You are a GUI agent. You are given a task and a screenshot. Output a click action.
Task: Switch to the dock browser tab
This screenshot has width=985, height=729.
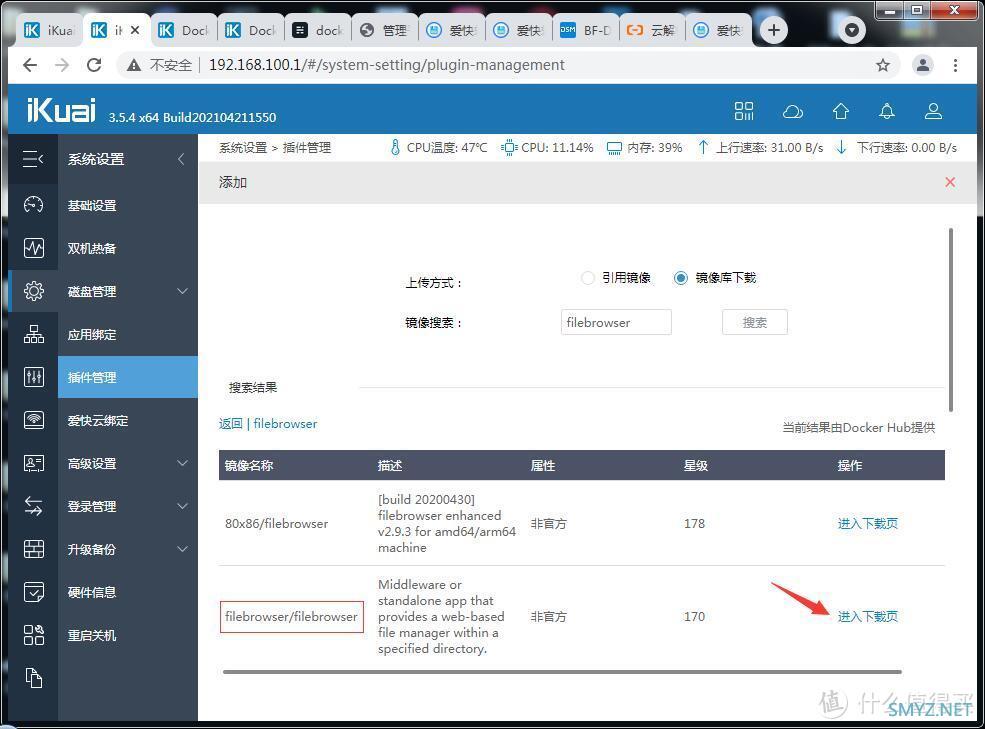pyautogui.click(x=317, y=30)
